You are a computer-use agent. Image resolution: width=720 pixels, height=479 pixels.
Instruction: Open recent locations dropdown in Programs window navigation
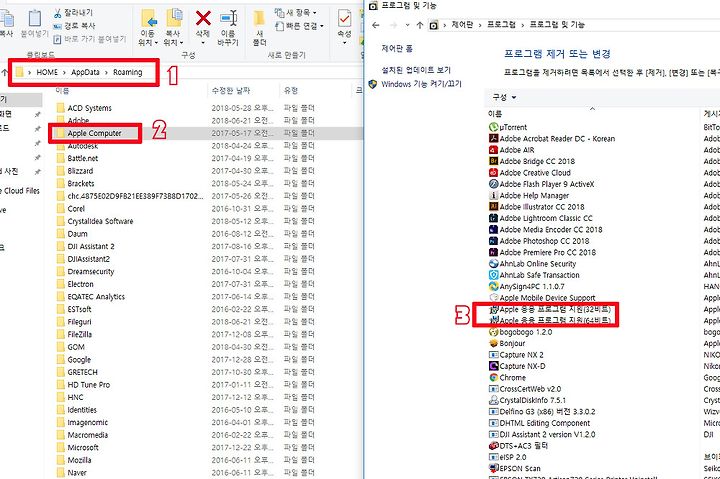(407, 25)
